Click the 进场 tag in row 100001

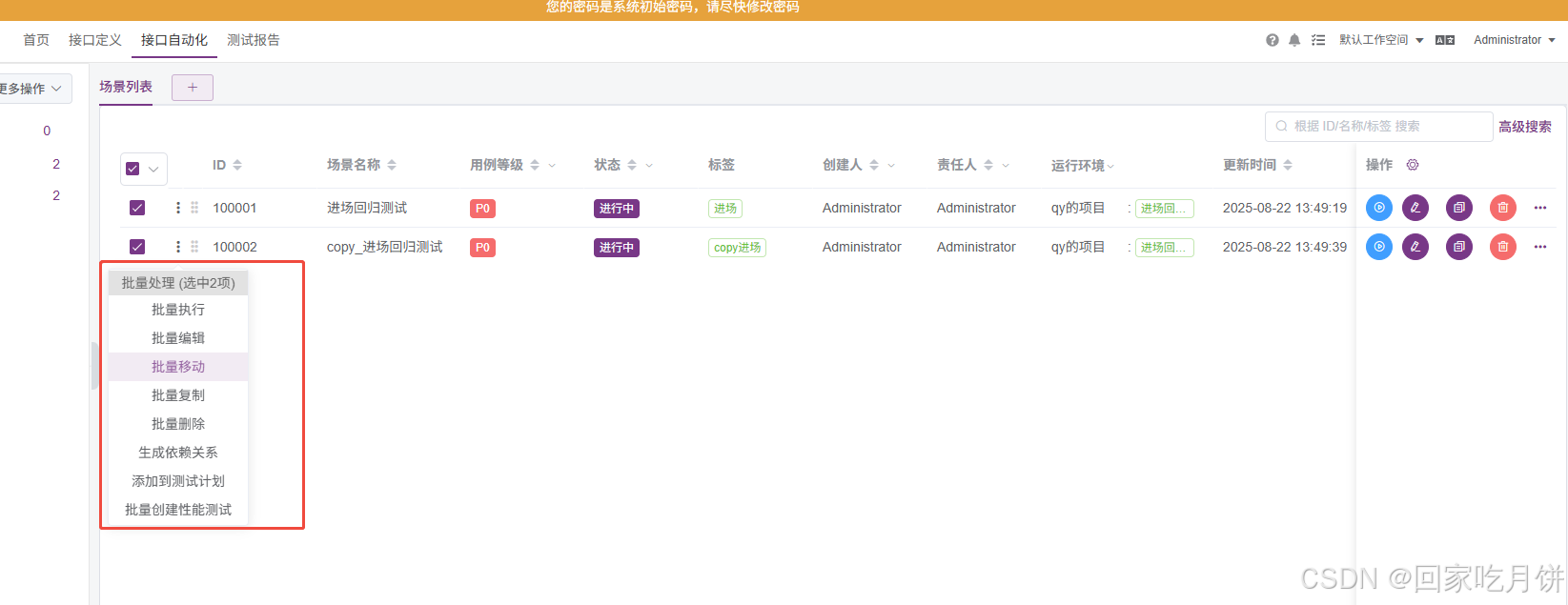click(725, 208)
